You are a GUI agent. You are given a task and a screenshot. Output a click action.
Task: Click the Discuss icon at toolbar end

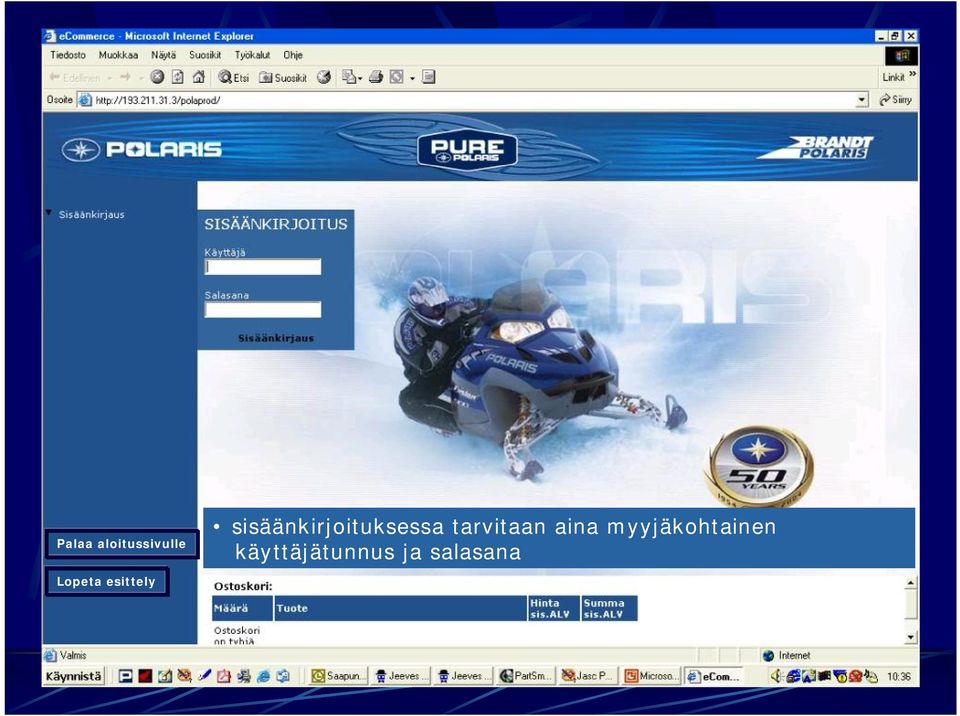point(429,77)
